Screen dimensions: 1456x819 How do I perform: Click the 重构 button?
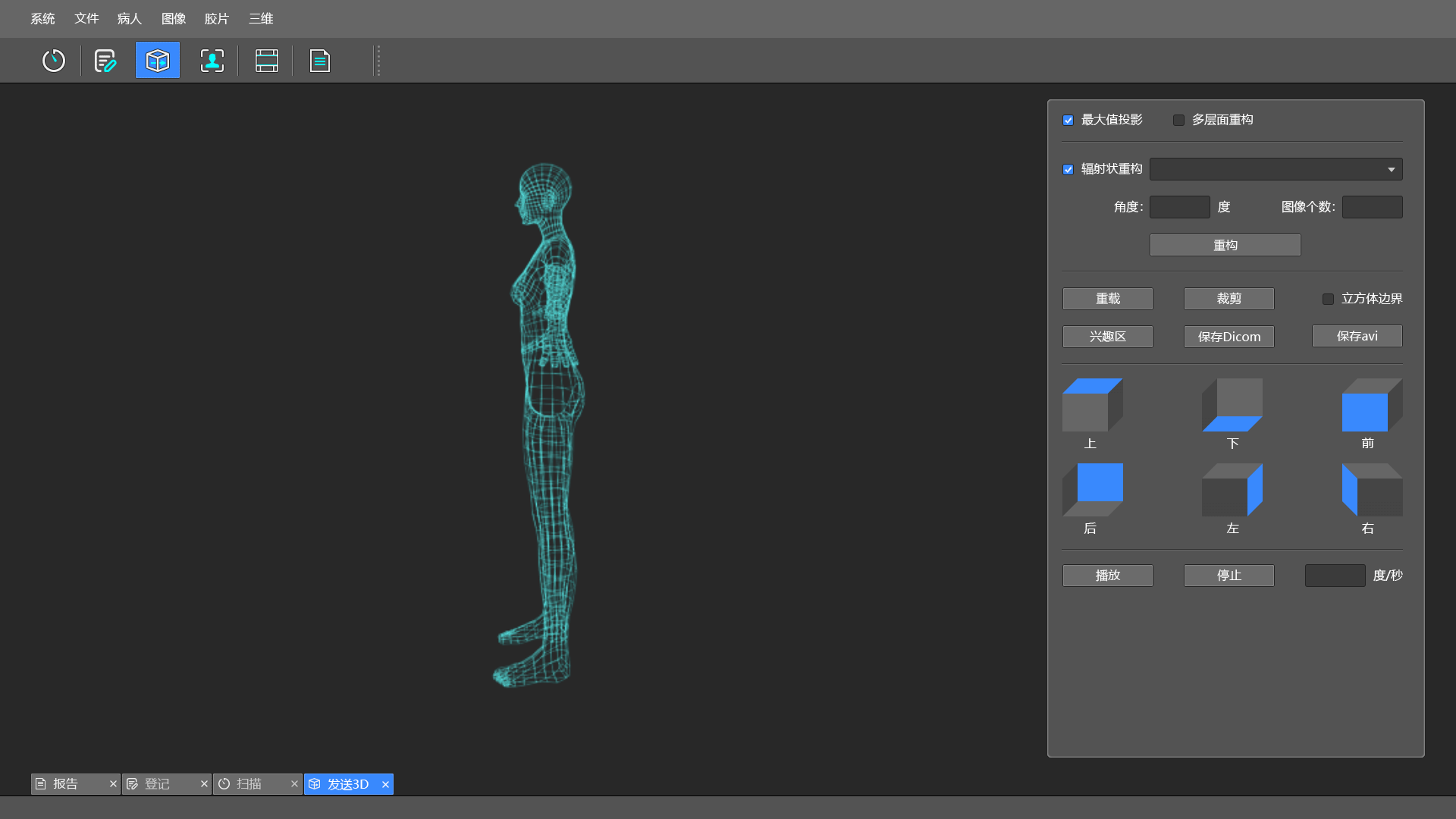pyautogui.click(x=1225, y=245)
